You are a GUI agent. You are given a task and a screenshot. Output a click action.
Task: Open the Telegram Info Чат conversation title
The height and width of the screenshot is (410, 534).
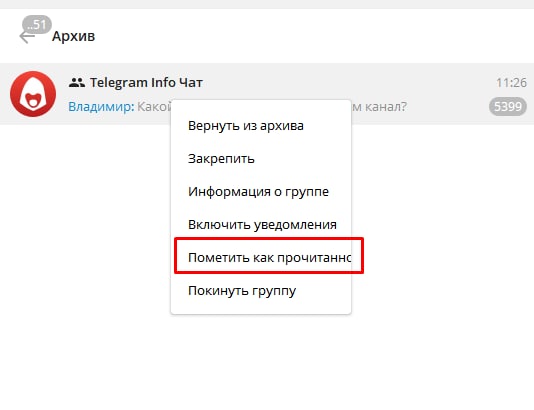coord(146,83)
